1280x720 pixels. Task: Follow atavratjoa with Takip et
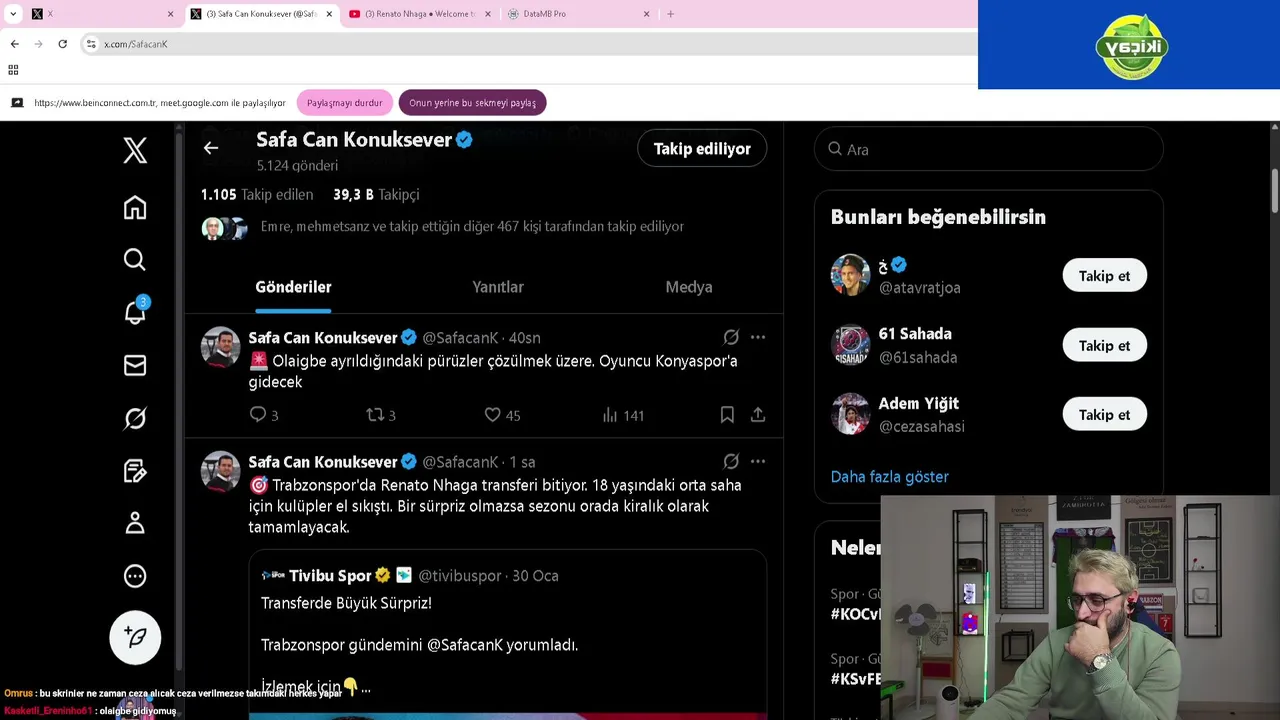(x=1104, y=276)
